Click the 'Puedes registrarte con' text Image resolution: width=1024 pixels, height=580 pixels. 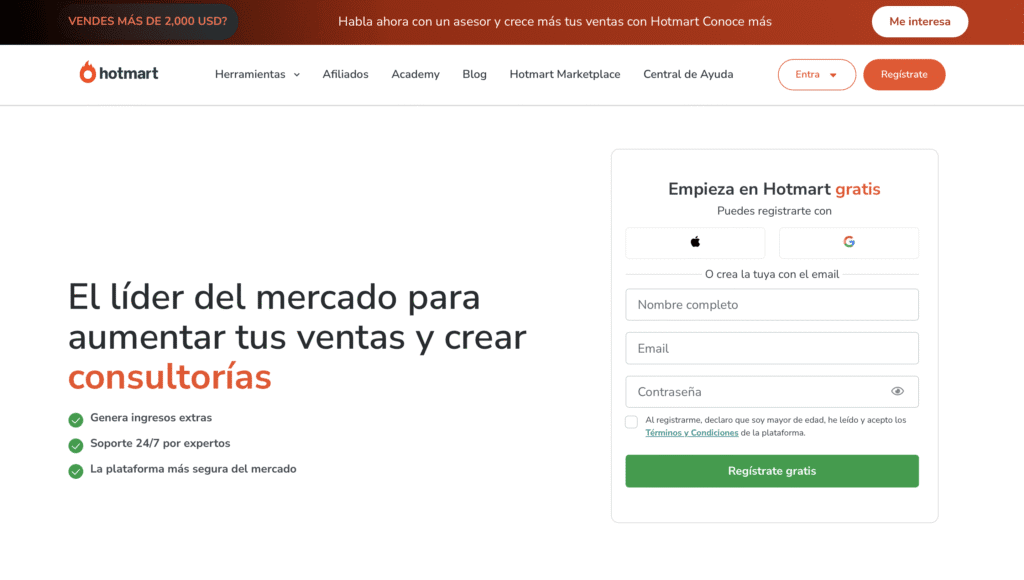(x=774, y=211)
